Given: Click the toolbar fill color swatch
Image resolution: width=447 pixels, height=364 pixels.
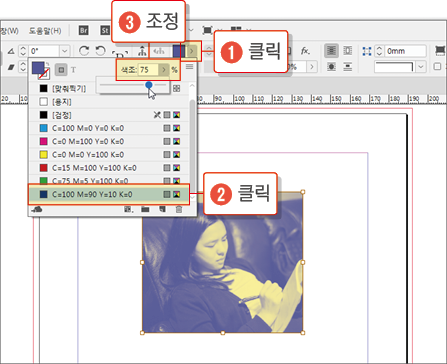Looking at the screenshot, I should click(179, 51).
